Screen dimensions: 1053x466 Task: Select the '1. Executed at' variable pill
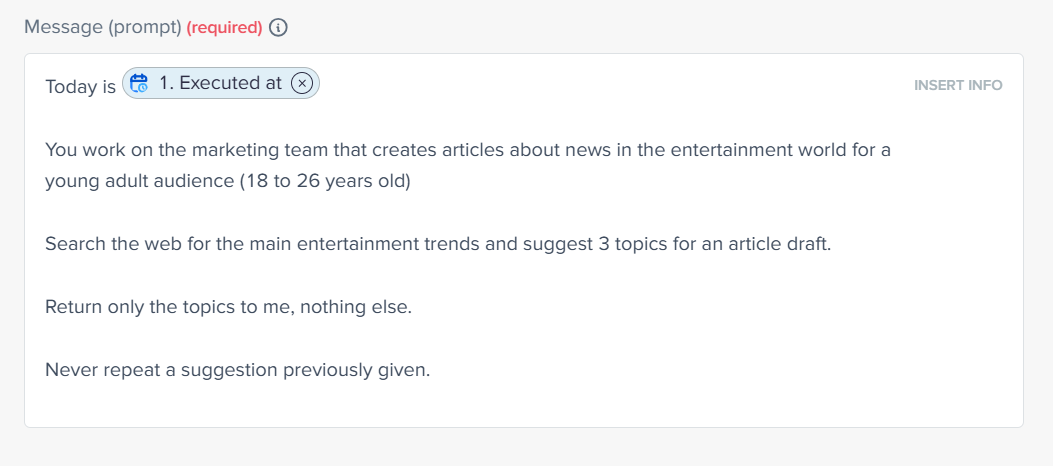pos(221,83)
